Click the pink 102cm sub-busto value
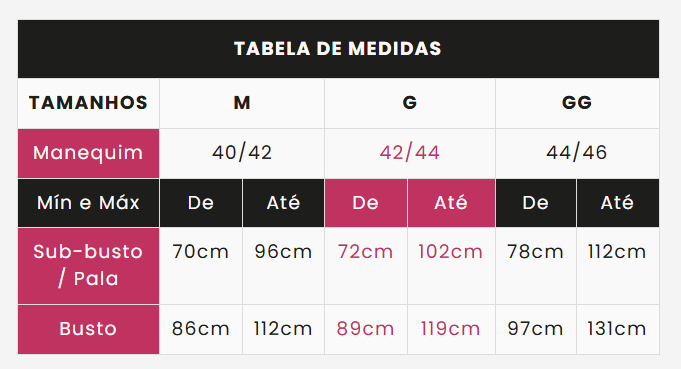Image resolution: width=681 pixels, height=369 pixels. pos(450,252)
